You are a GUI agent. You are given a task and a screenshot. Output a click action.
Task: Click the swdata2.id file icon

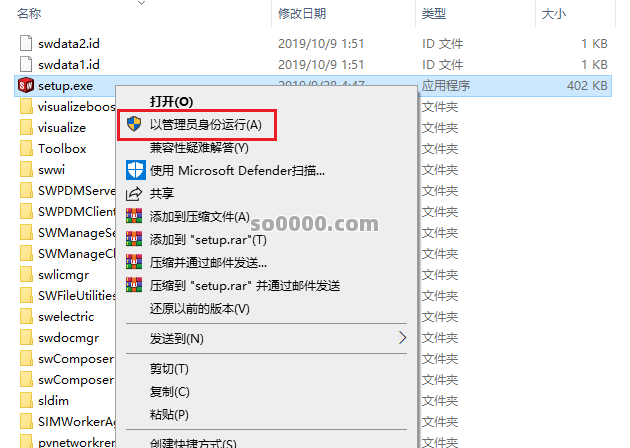(26, 43)
